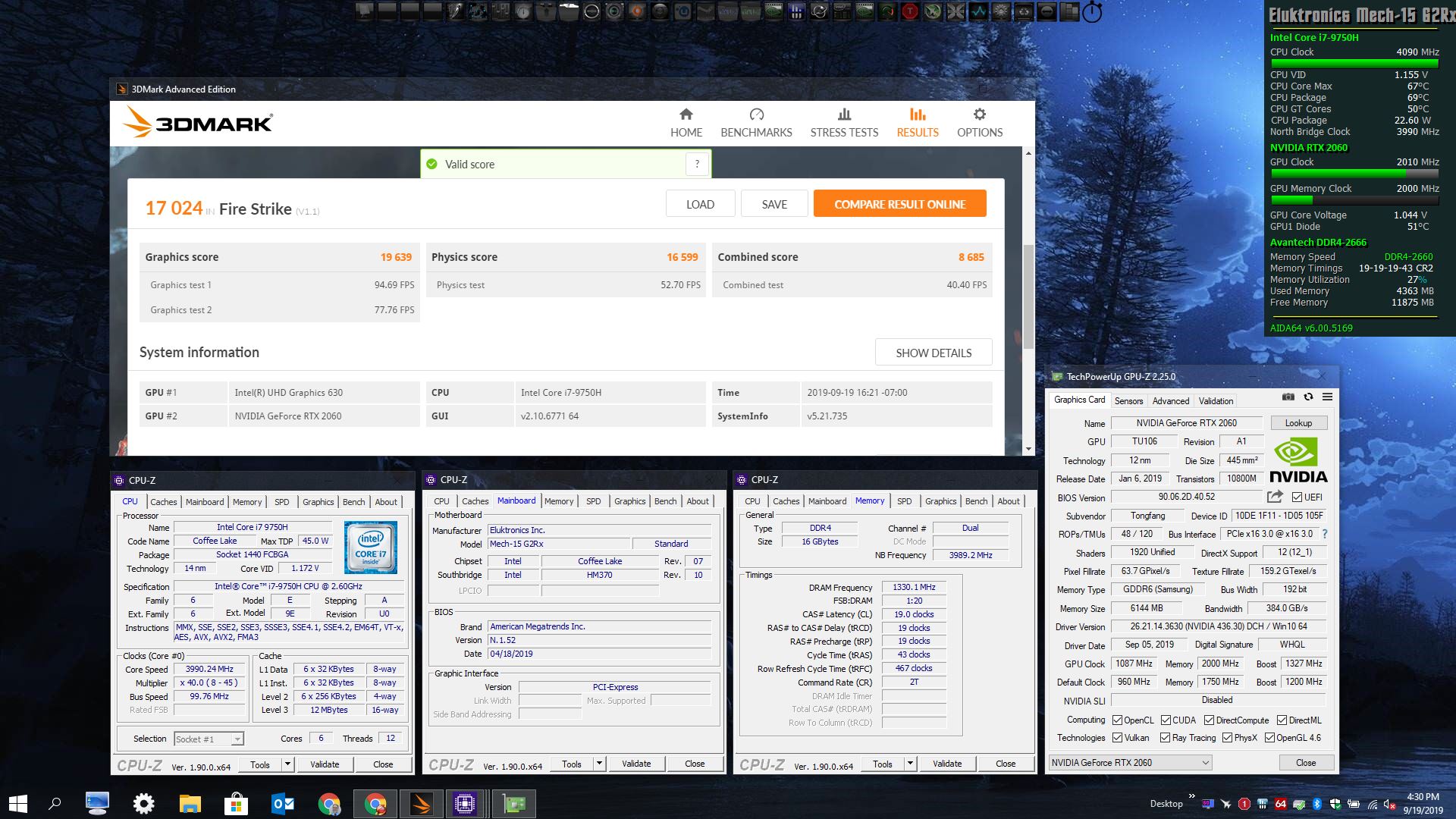The image size is (1456, 819).
Task: Open the Windows Start menu
Action: click(18, 804)
